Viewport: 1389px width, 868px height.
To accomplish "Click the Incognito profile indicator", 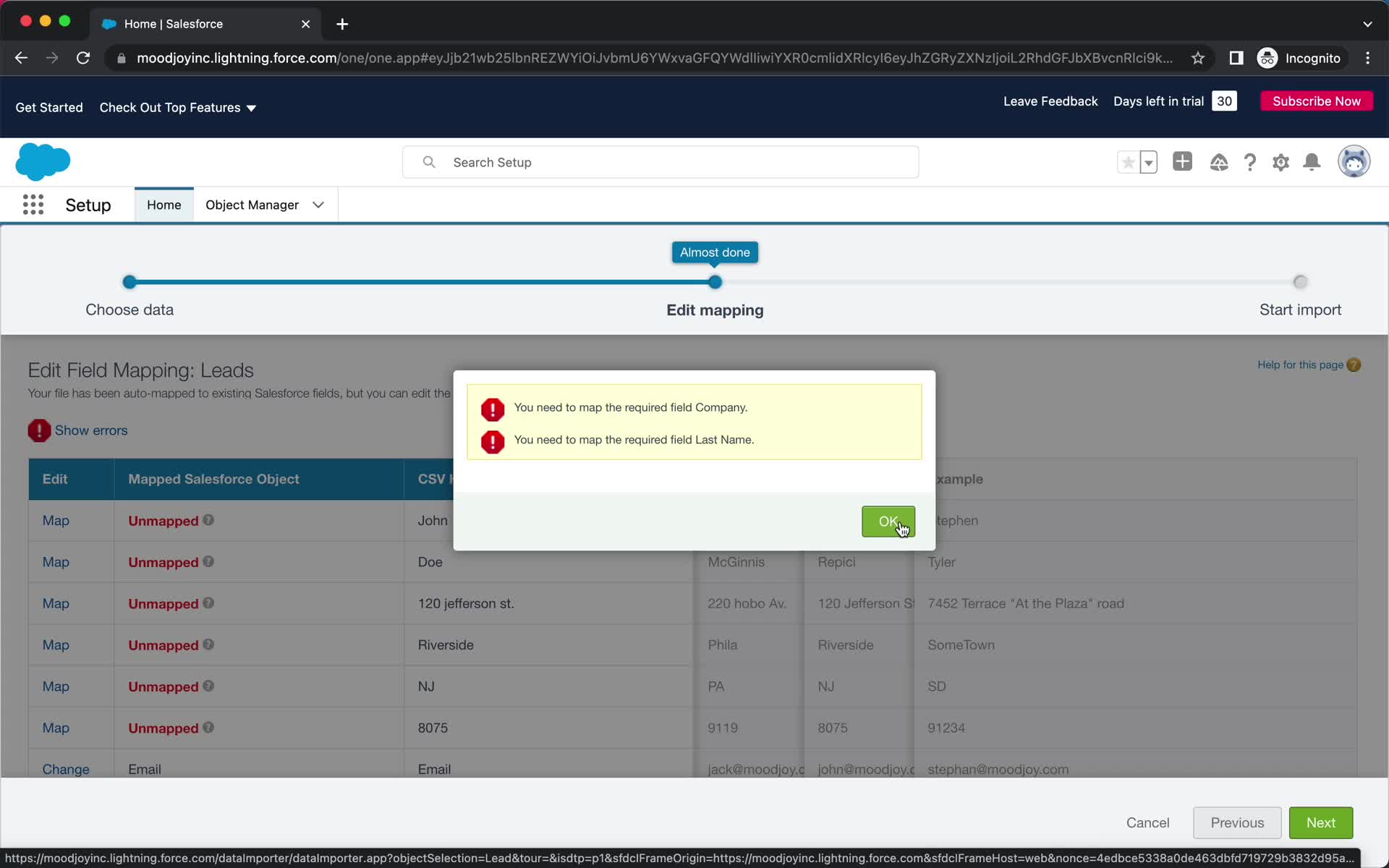I will tap(1299, 58).
